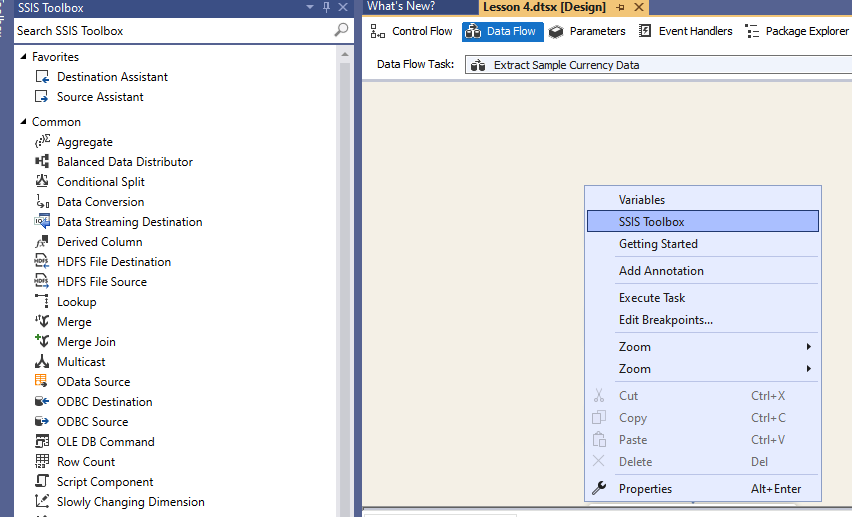
Task: Select the Data Conversion icon
Action: point(42,202)
